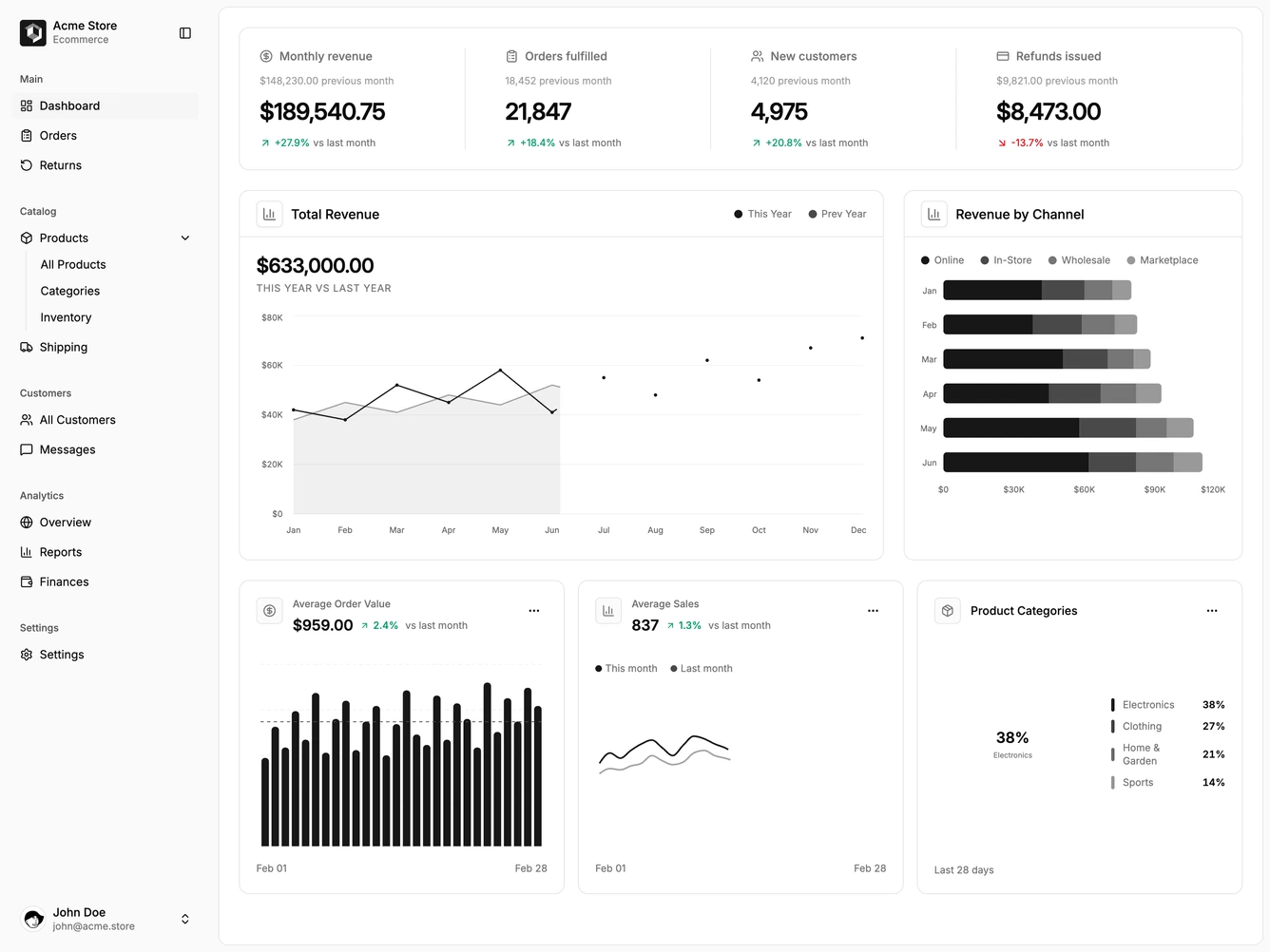This screenshot has width=1270, height=952.
Task: Go to Dashboard in the sidebar
Action: [x=106, y=106]
